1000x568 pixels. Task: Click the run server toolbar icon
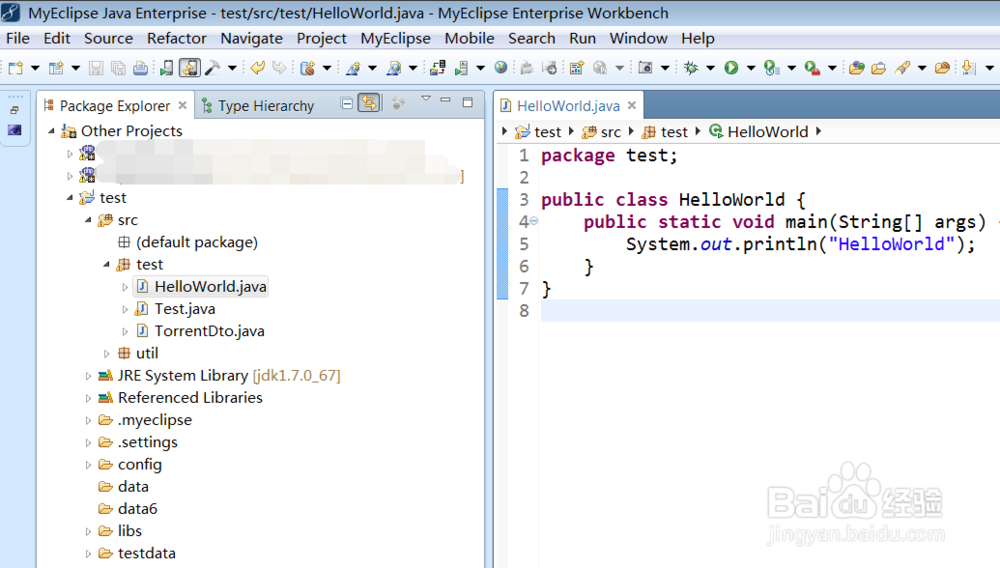pos(461,68)
